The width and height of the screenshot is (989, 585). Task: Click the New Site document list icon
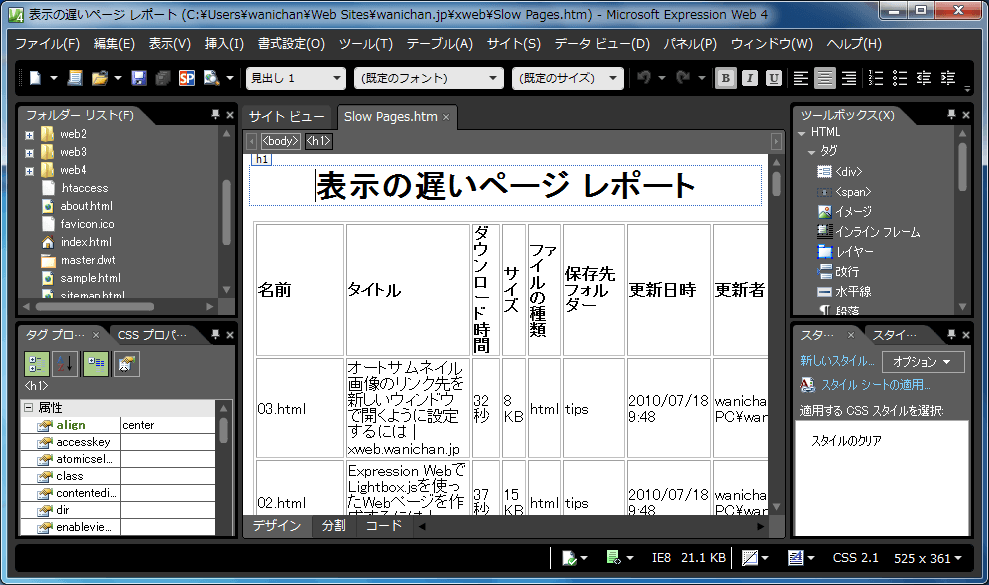pos(75,78)
